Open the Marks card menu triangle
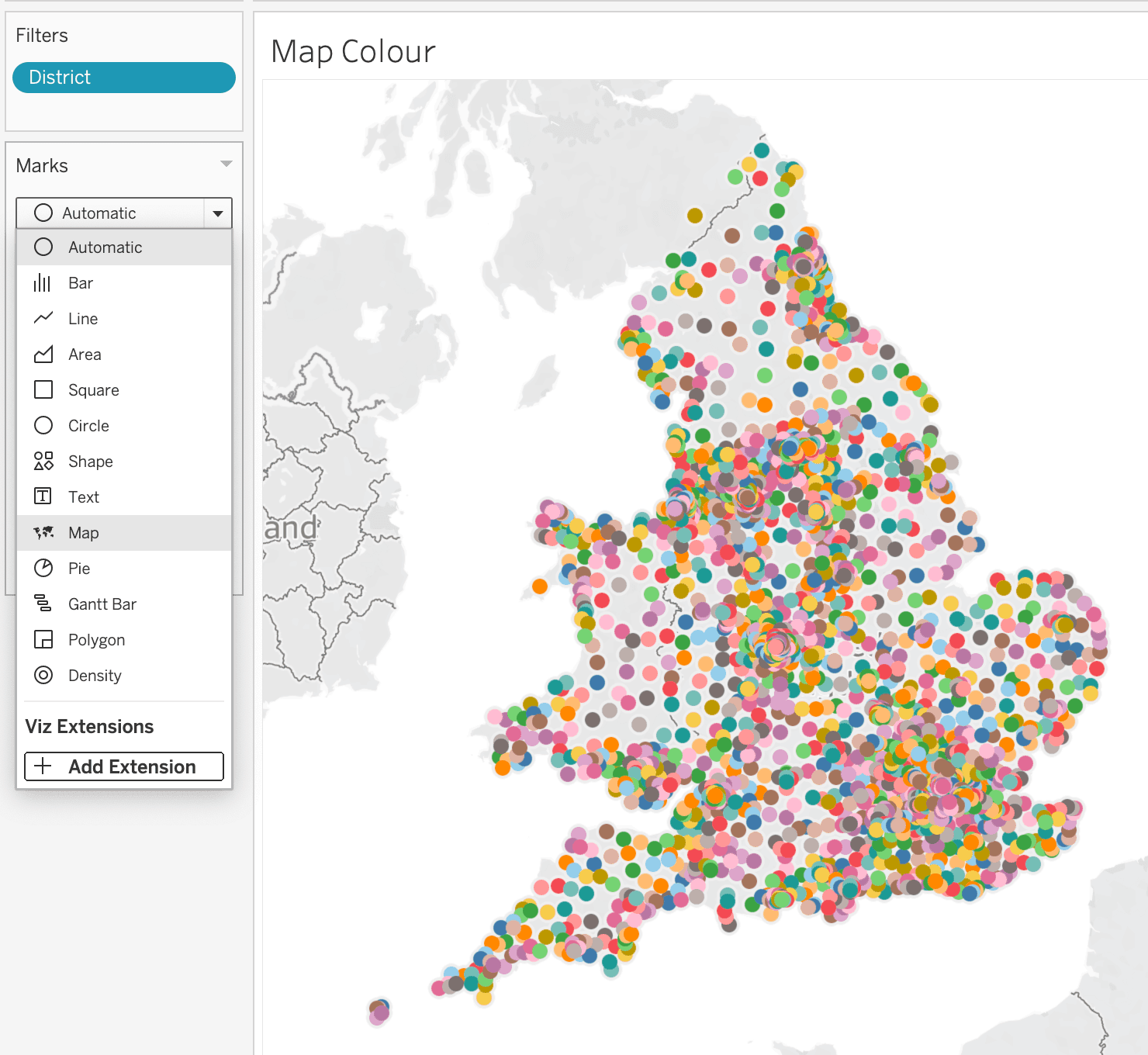Viewport: 1148px width, 1055px height. click(226, 164)
